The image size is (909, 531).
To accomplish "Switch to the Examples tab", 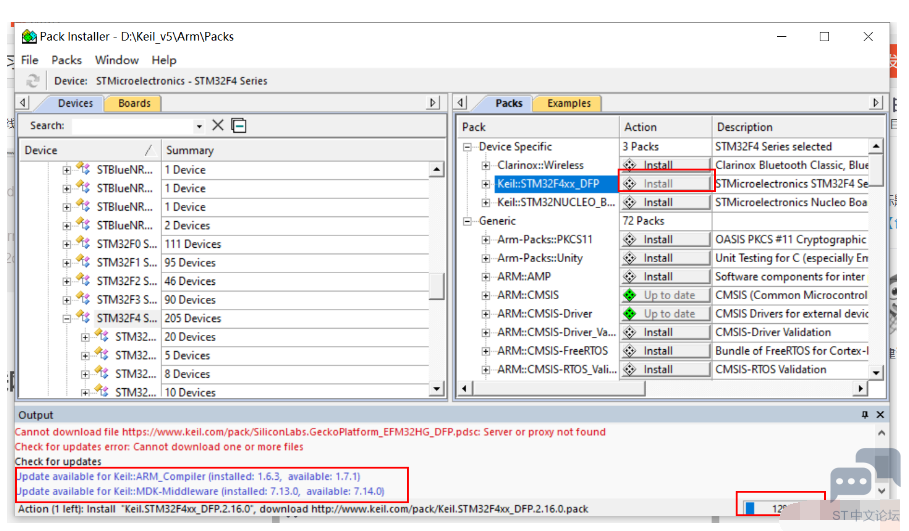I will pyautogui.click(x=569, y=103).
